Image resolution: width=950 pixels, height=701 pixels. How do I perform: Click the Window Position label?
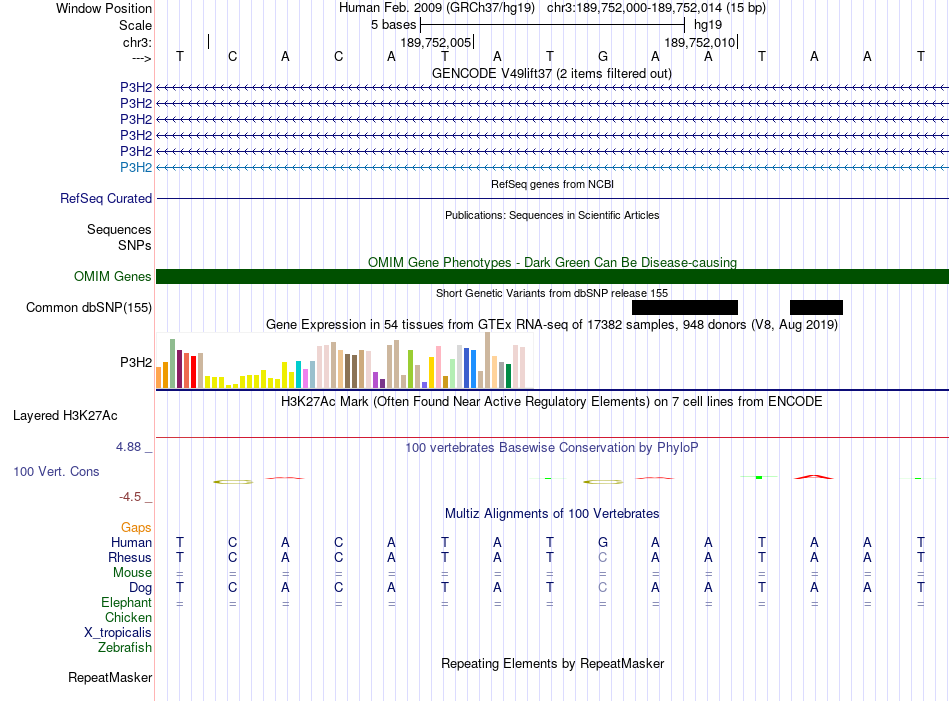point(104,8)
